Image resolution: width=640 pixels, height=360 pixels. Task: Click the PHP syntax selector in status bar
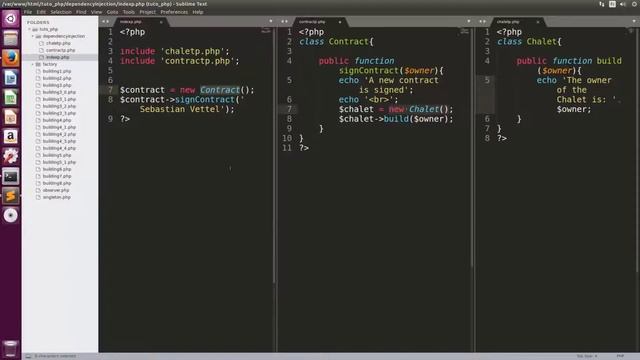[620, 356]
